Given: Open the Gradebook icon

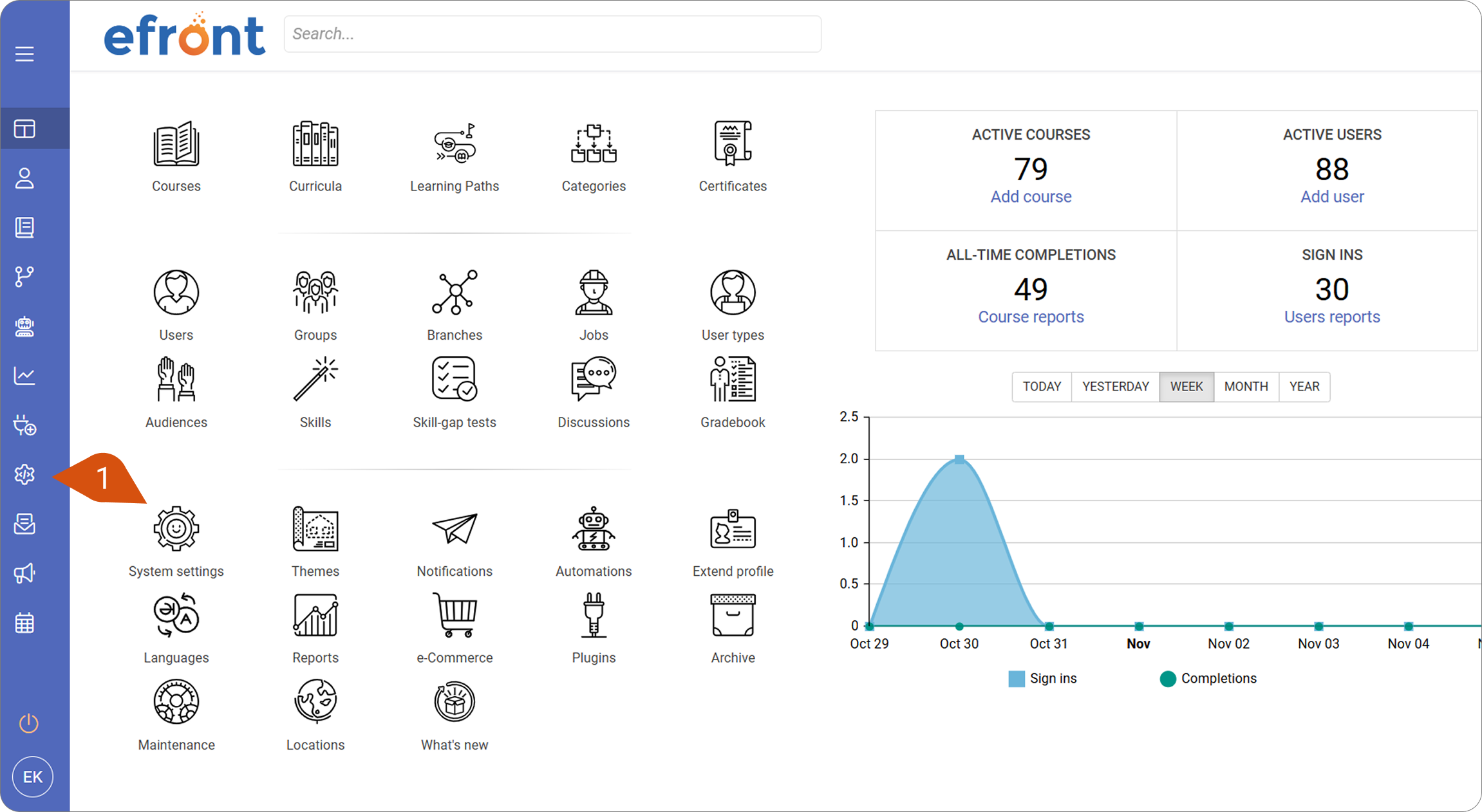Looking at the screenshot, I should (x=733, y=379).
